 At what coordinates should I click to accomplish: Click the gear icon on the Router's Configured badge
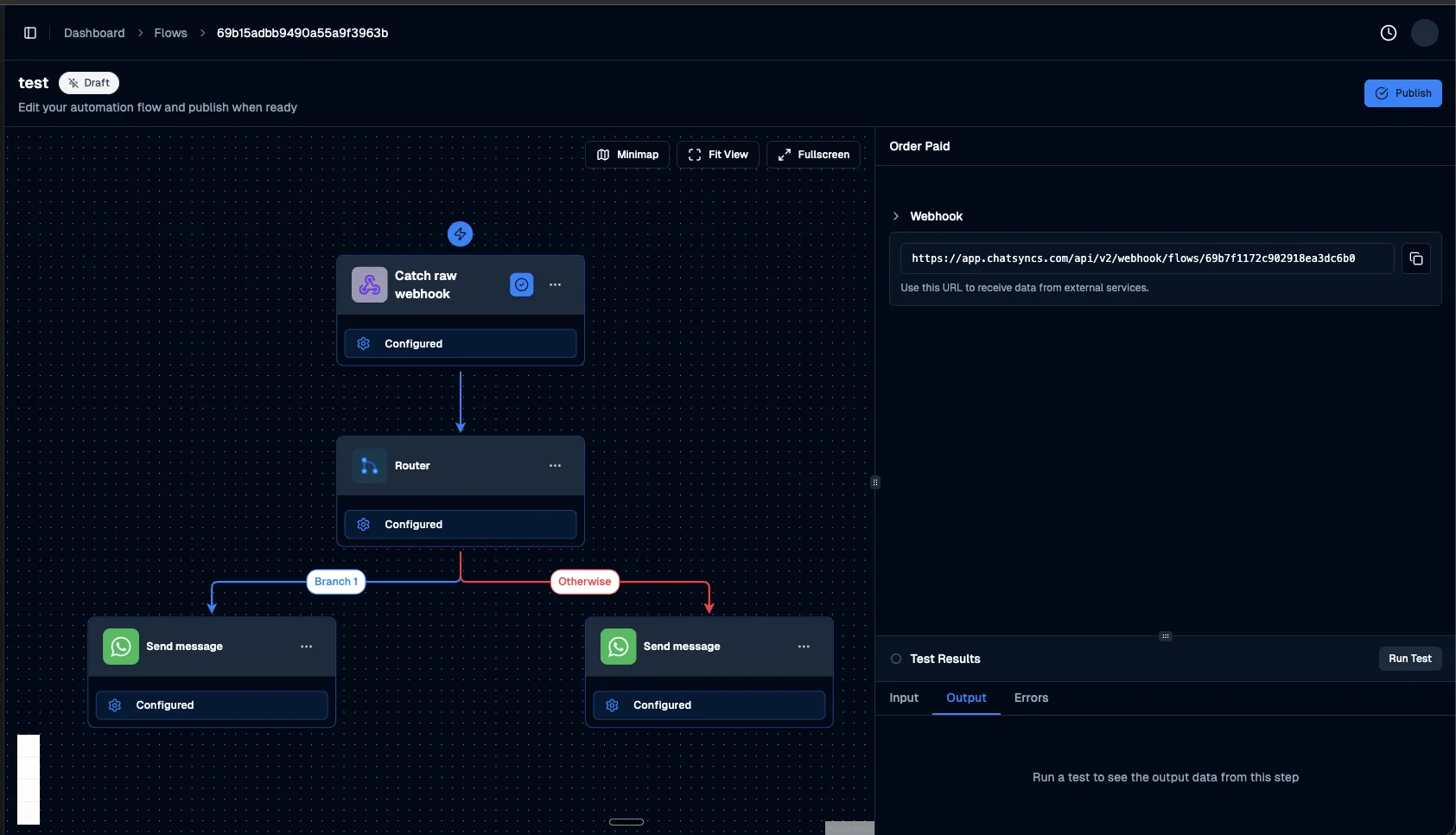pyautogui.click(x=363, y=524)
